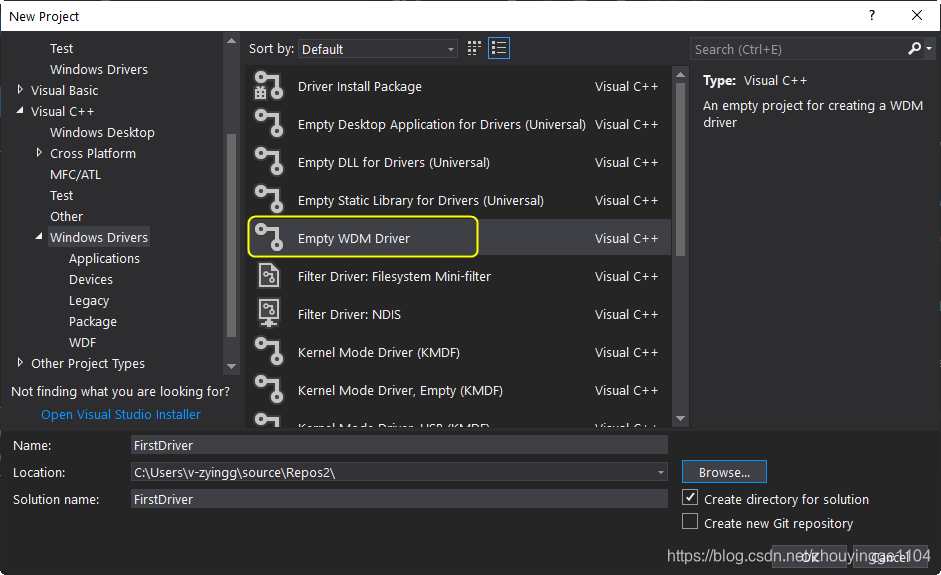Image resolution: width=941 pixels, height=575 pixels.
Task: Click the Search (Ctrl+E) box
Action: point(798,49)
